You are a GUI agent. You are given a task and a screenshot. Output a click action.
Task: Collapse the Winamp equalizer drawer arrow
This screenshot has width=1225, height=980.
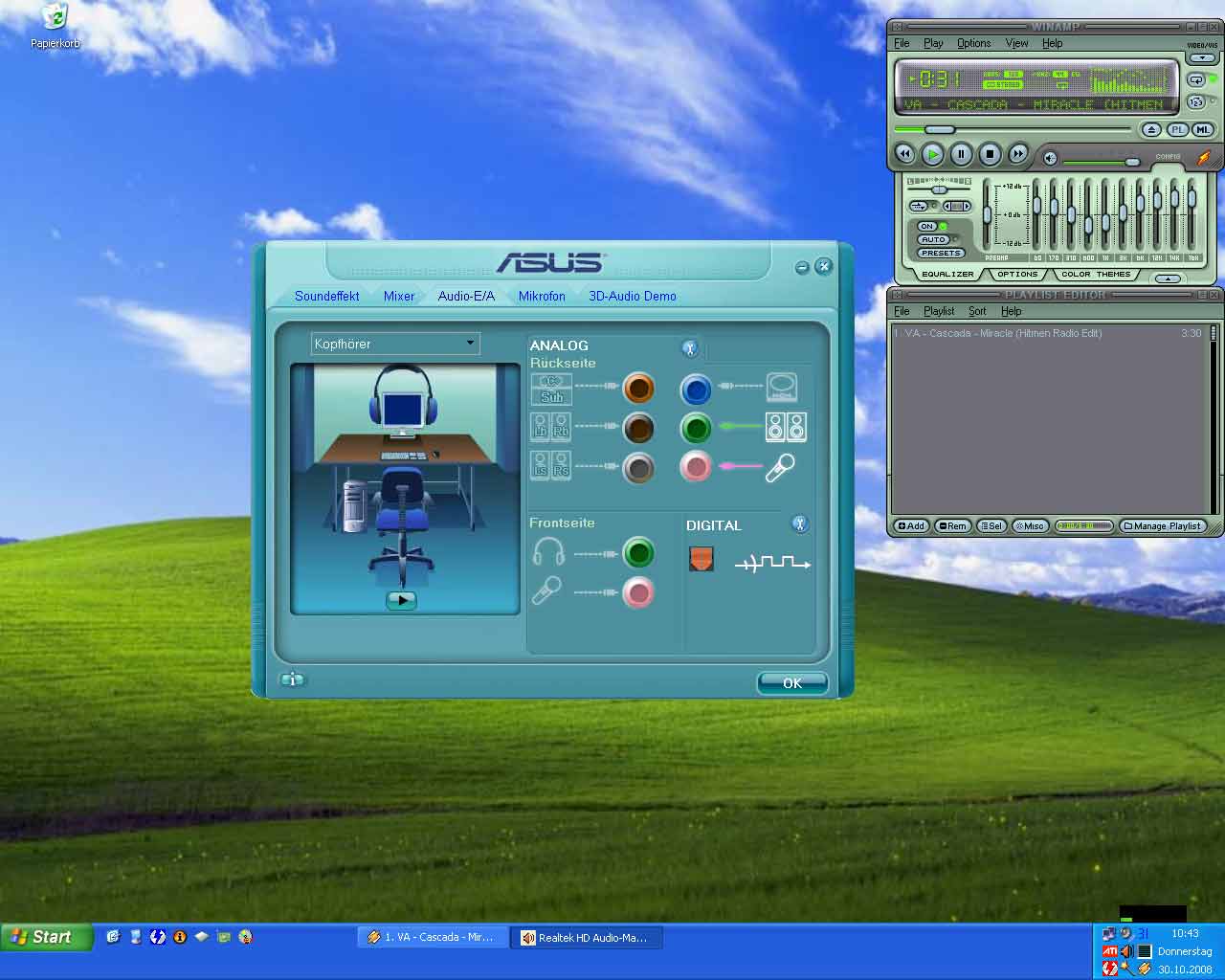click(1168, 278)
